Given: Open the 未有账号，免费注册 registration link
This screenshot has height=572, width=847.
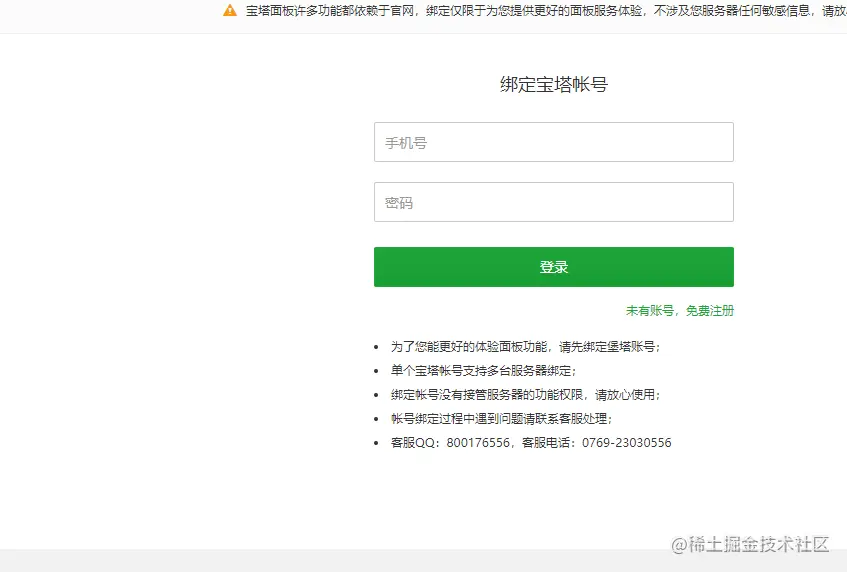Looking at the screenshot, I should coord(680,311).
